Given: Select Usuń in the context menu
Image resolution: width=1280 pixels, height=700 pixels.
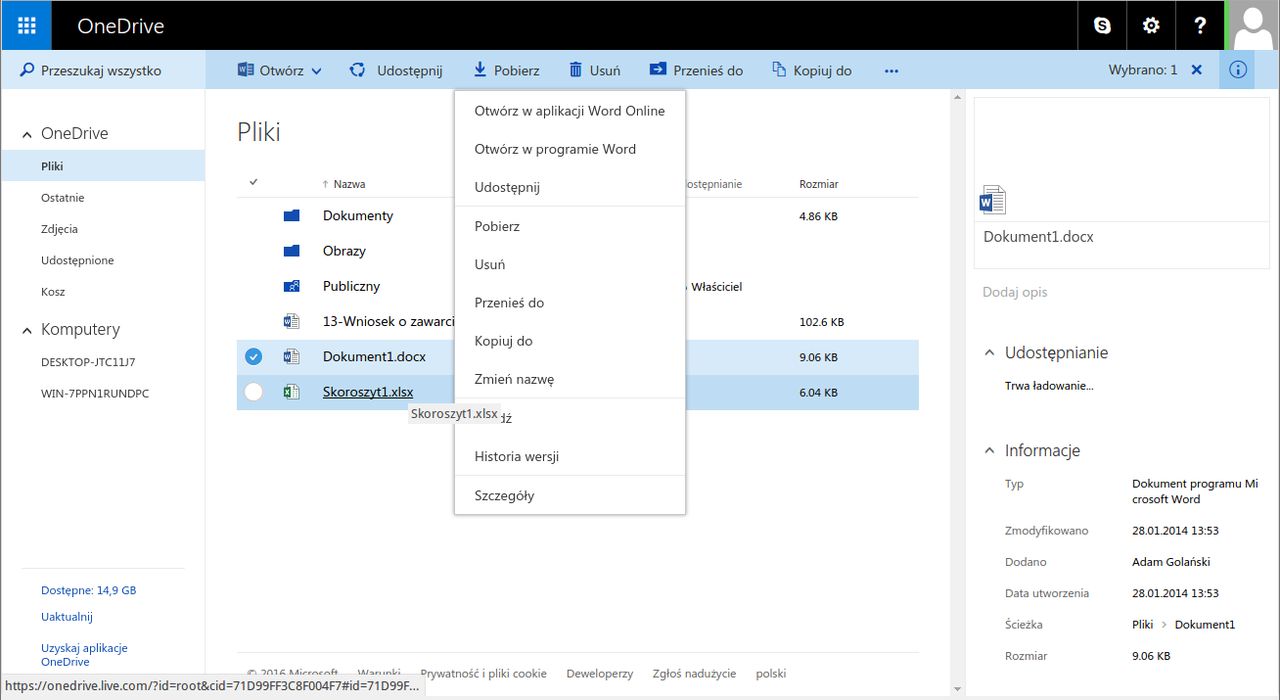Looking at the screenshot, I should pos(570,264).
